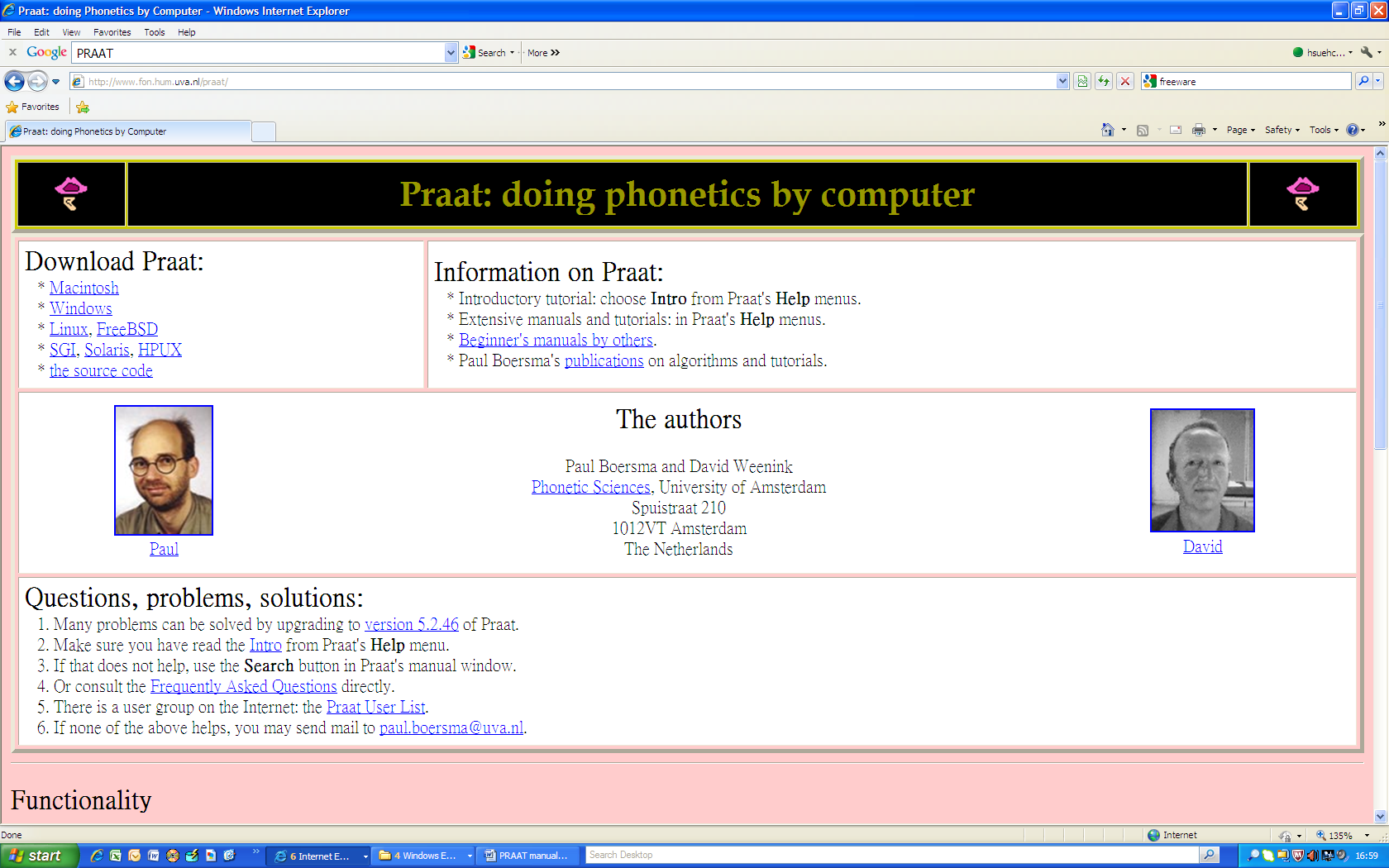Open the 4 Windows Explorer taskbar group
The height and width of the screenshot is (868, 1389).
pyautogui.click(x=426, y=856)
